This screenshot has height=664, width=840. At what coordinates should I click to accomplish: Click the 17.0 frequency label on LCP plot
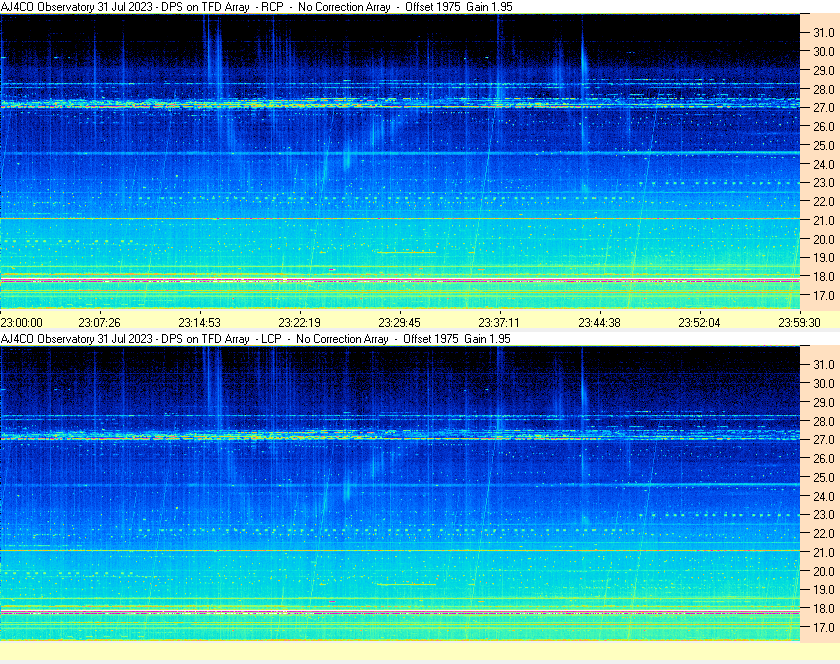coord(823,628)
